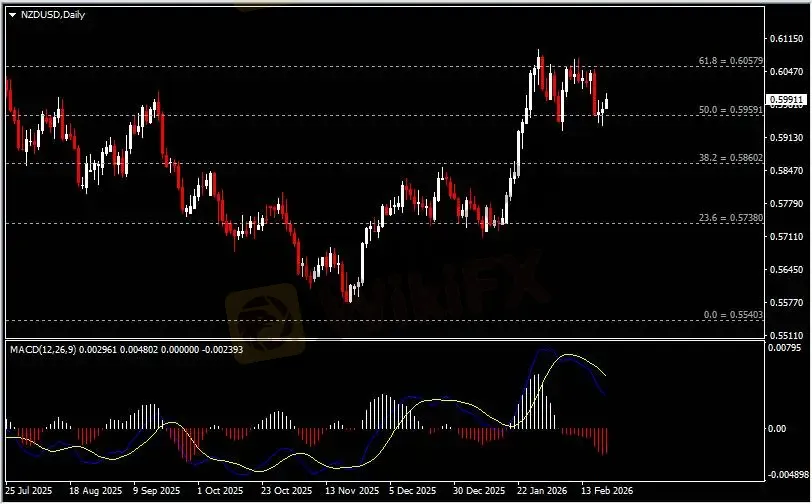Select the 23.6 = 0.57380 Fibonacci label

pyautogui.click(x=730, y=217)
